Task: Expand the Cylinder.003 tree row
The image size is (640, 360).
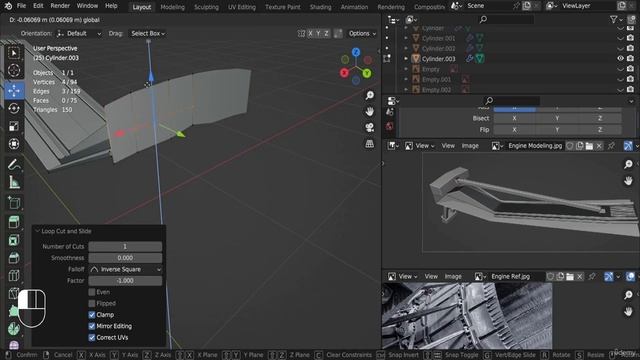Action: [406, 59]
